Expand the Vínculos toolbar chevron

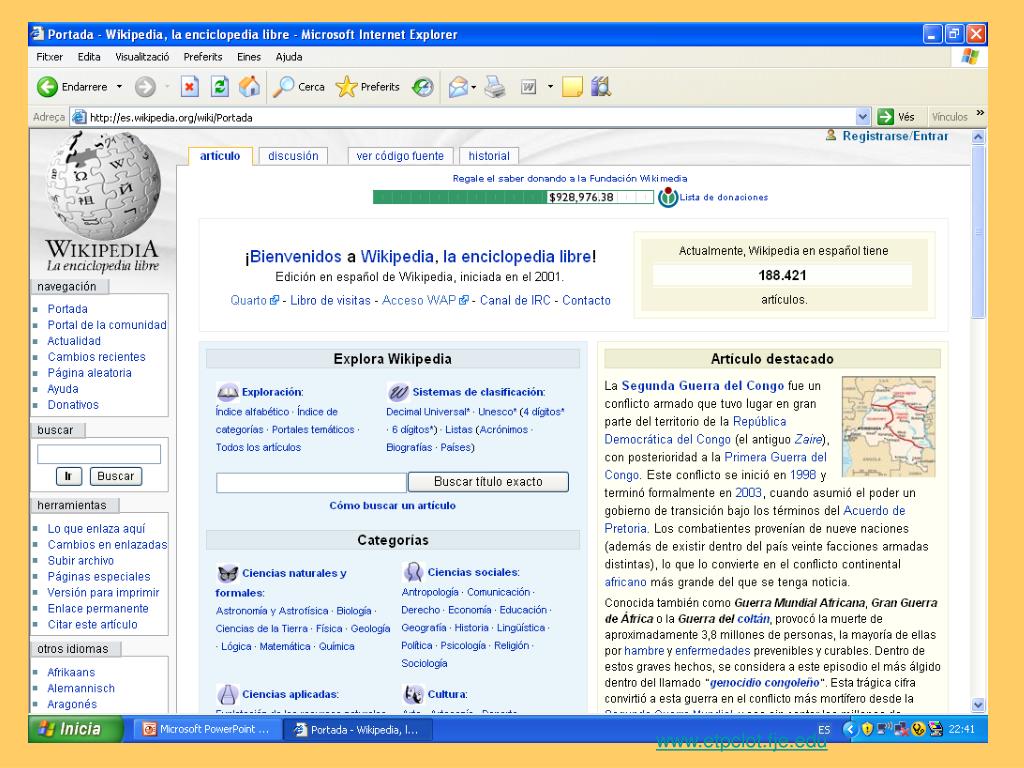pyautogui.click(x=980, y=114)
